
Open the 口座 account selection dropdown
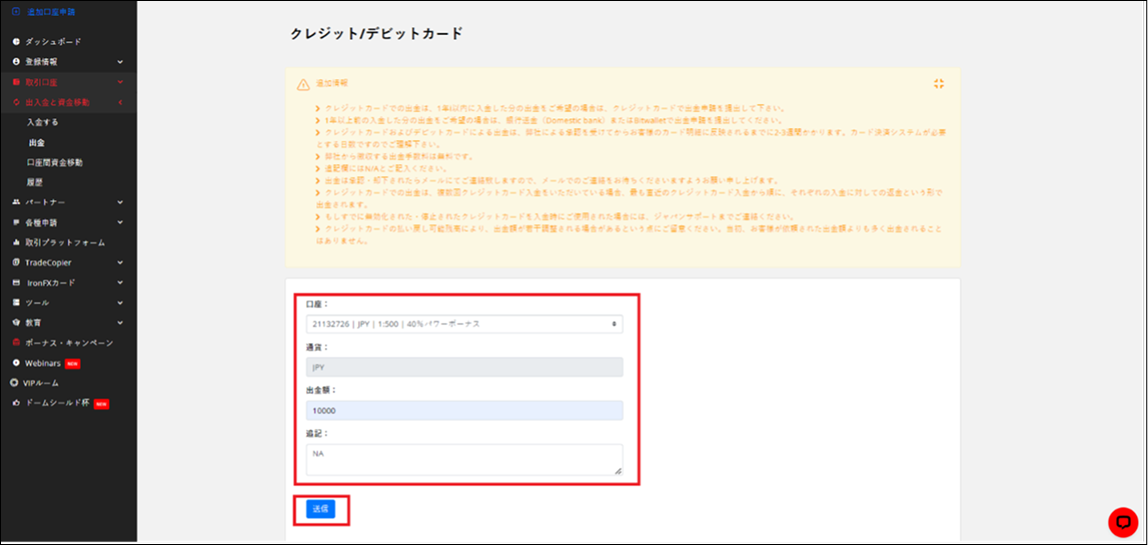pos(464,324)
